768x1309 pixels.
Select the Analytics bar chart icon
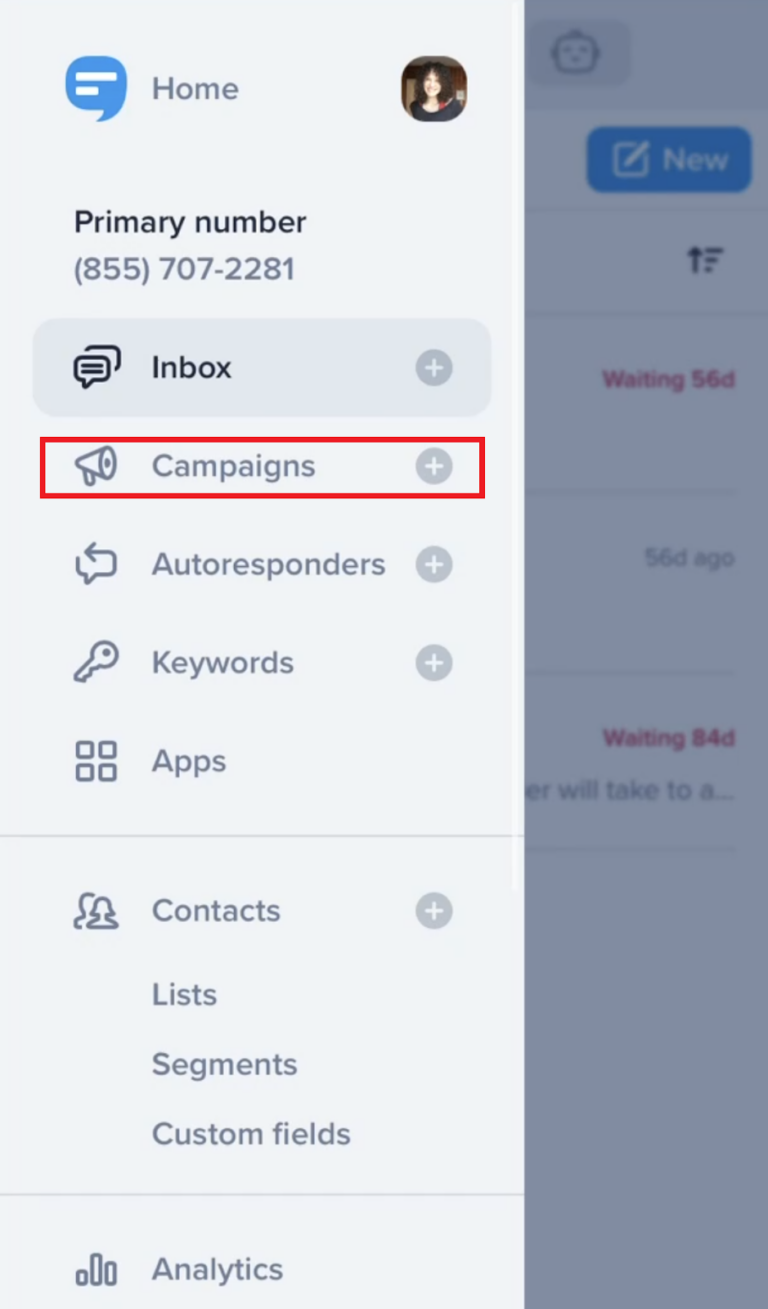96,1269
